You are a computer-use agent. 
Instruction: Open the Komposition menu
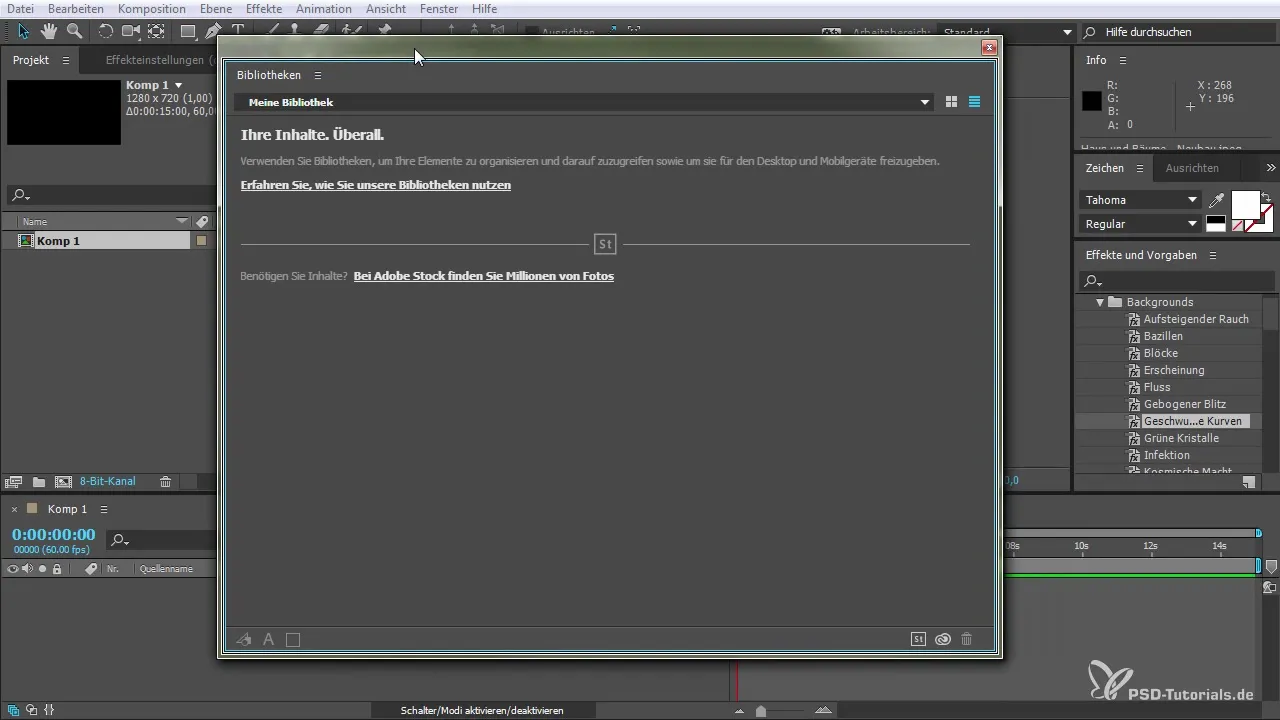coord(152,8)
